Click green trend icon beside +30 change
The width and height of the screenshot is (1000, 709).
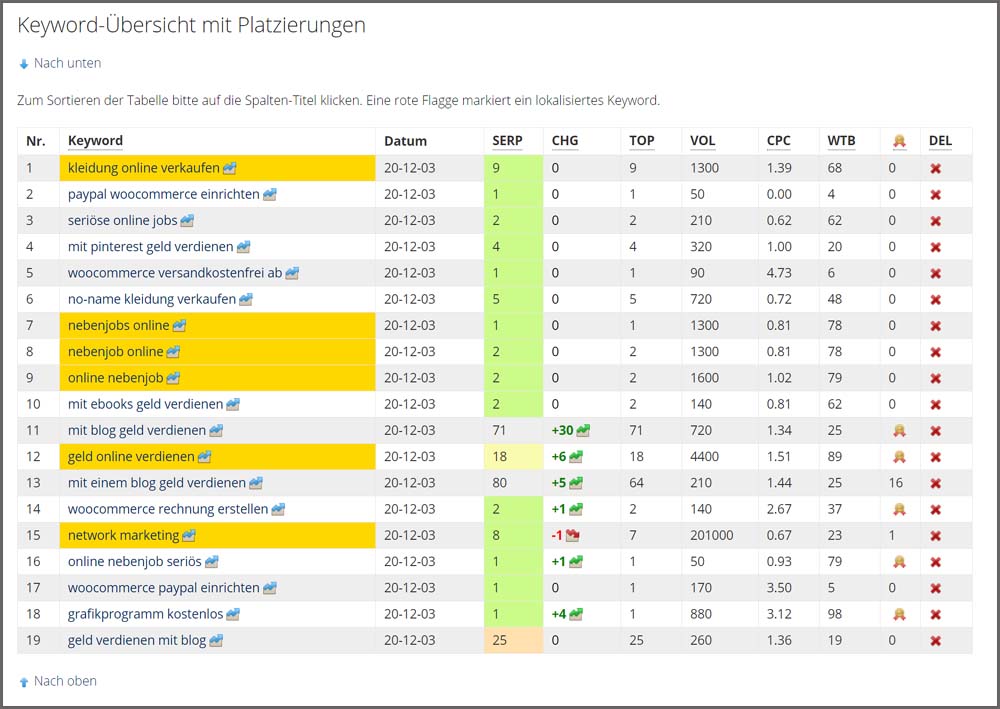583,431
